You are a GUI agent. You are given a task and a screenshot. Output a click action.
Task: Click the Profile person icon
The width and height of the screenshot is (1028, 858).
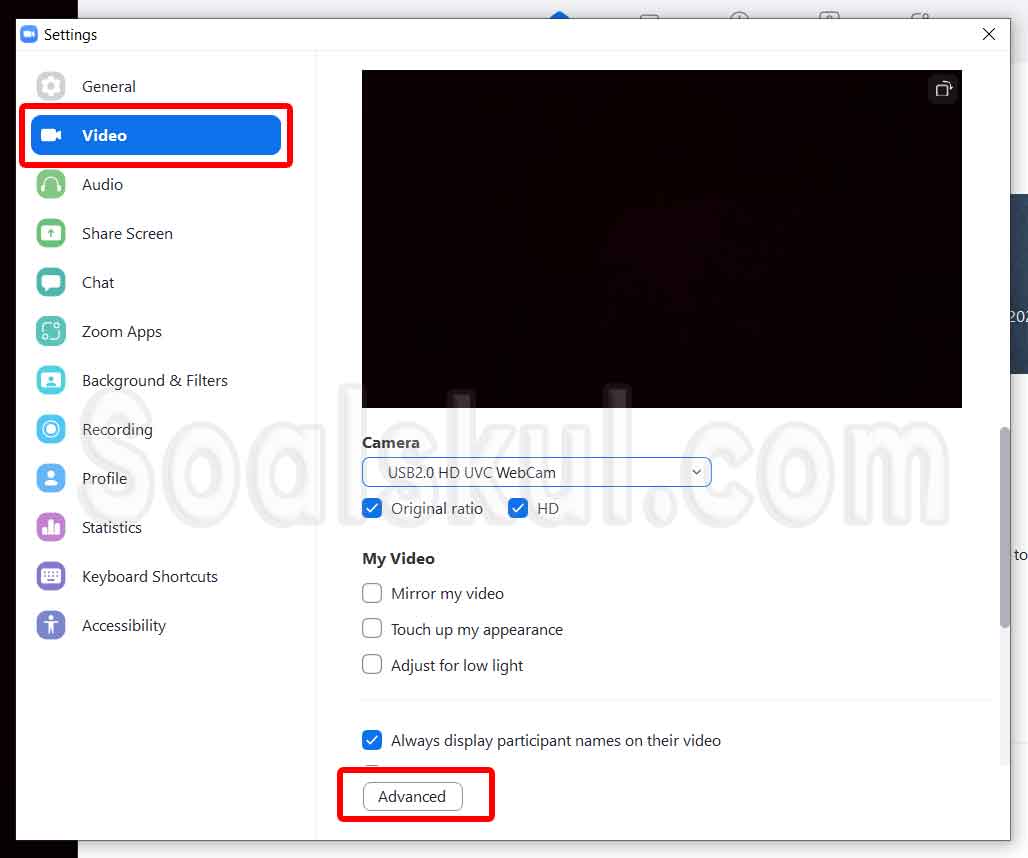(50, 478)
